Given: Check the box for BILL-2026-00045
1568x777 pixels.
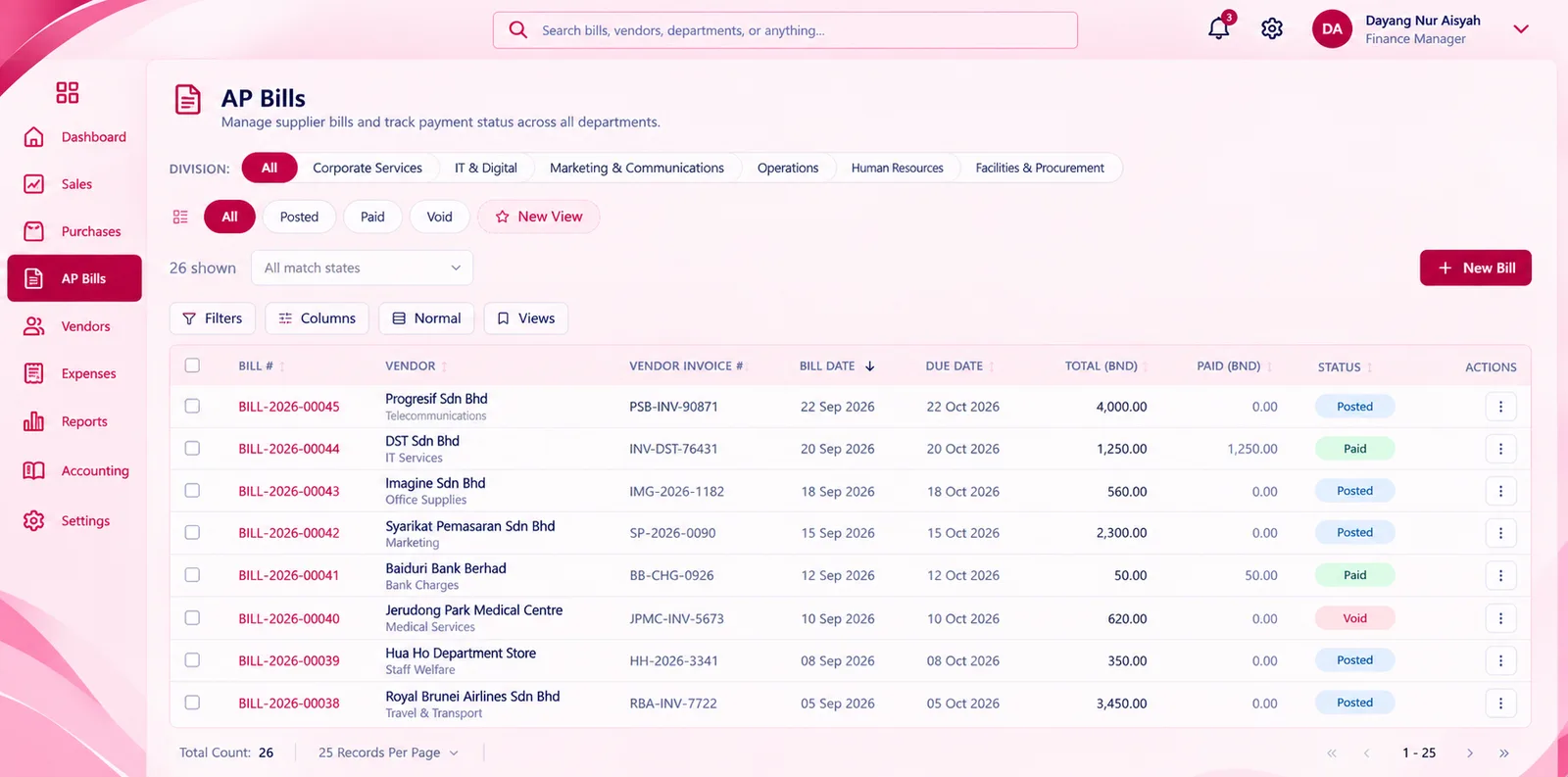Looking at the screenshot, I should point(192,406).
